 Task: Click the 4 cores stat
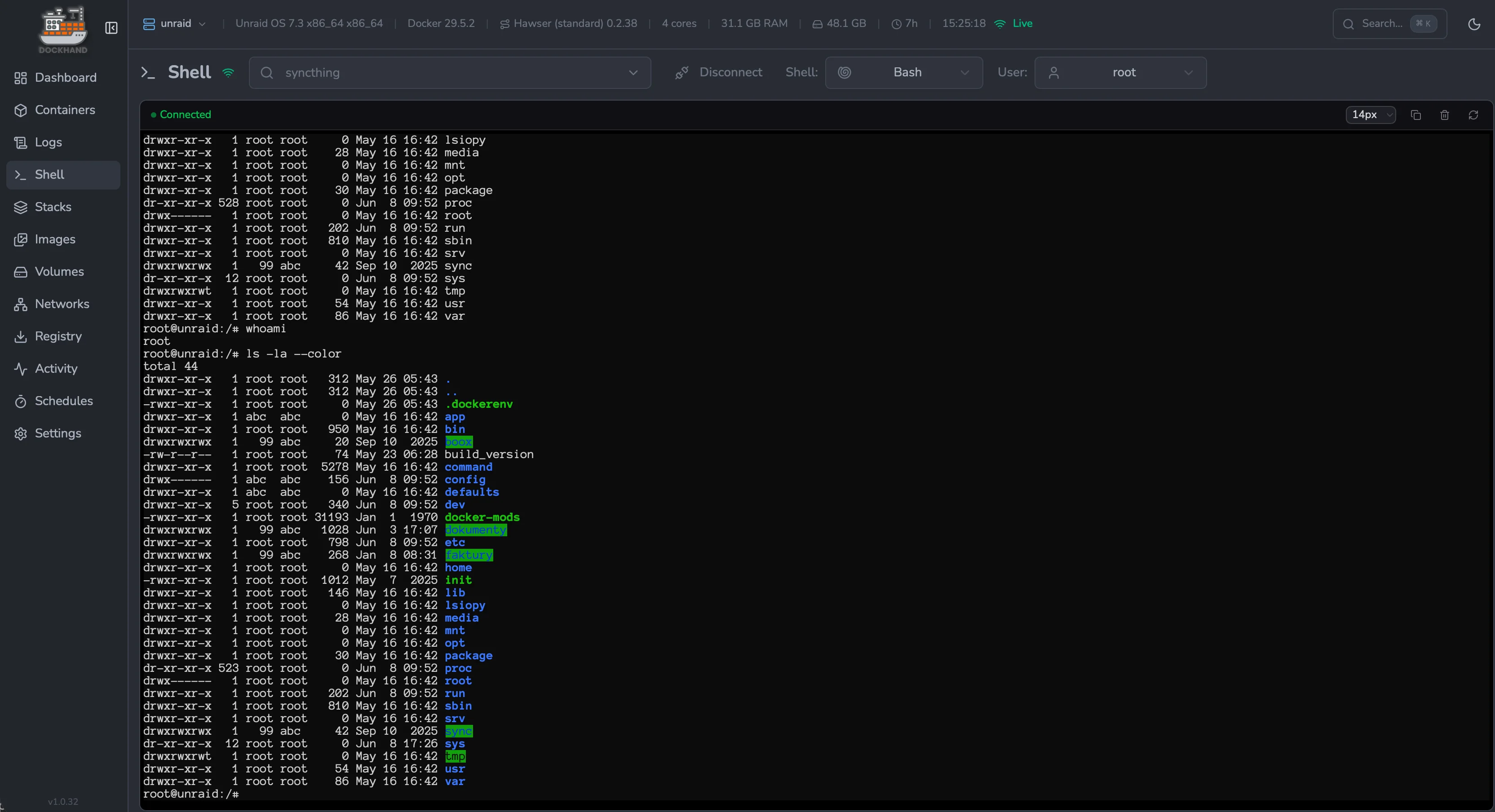[679, 24]
